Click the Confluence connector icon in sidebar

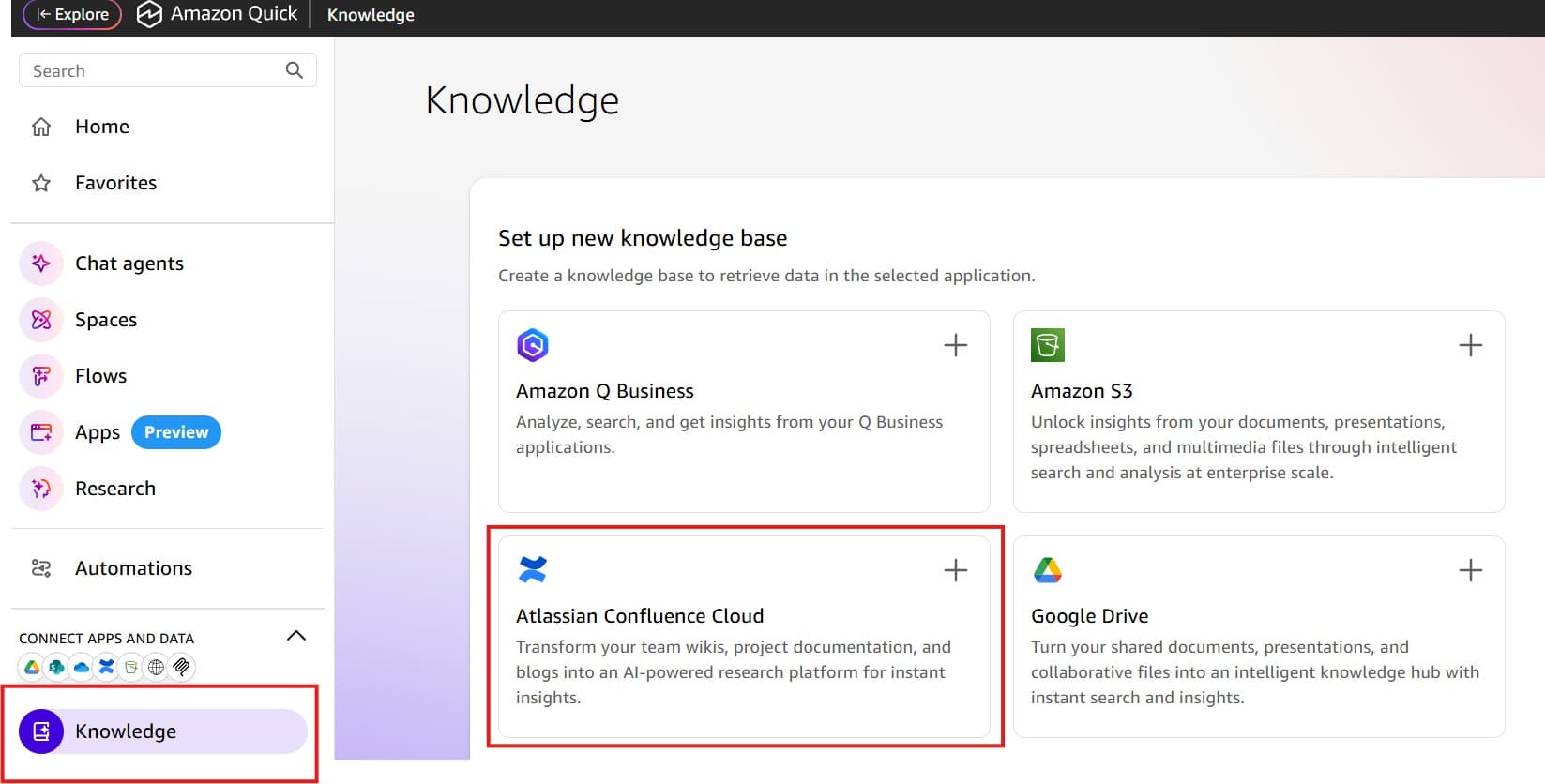click(x=106, y=668)
